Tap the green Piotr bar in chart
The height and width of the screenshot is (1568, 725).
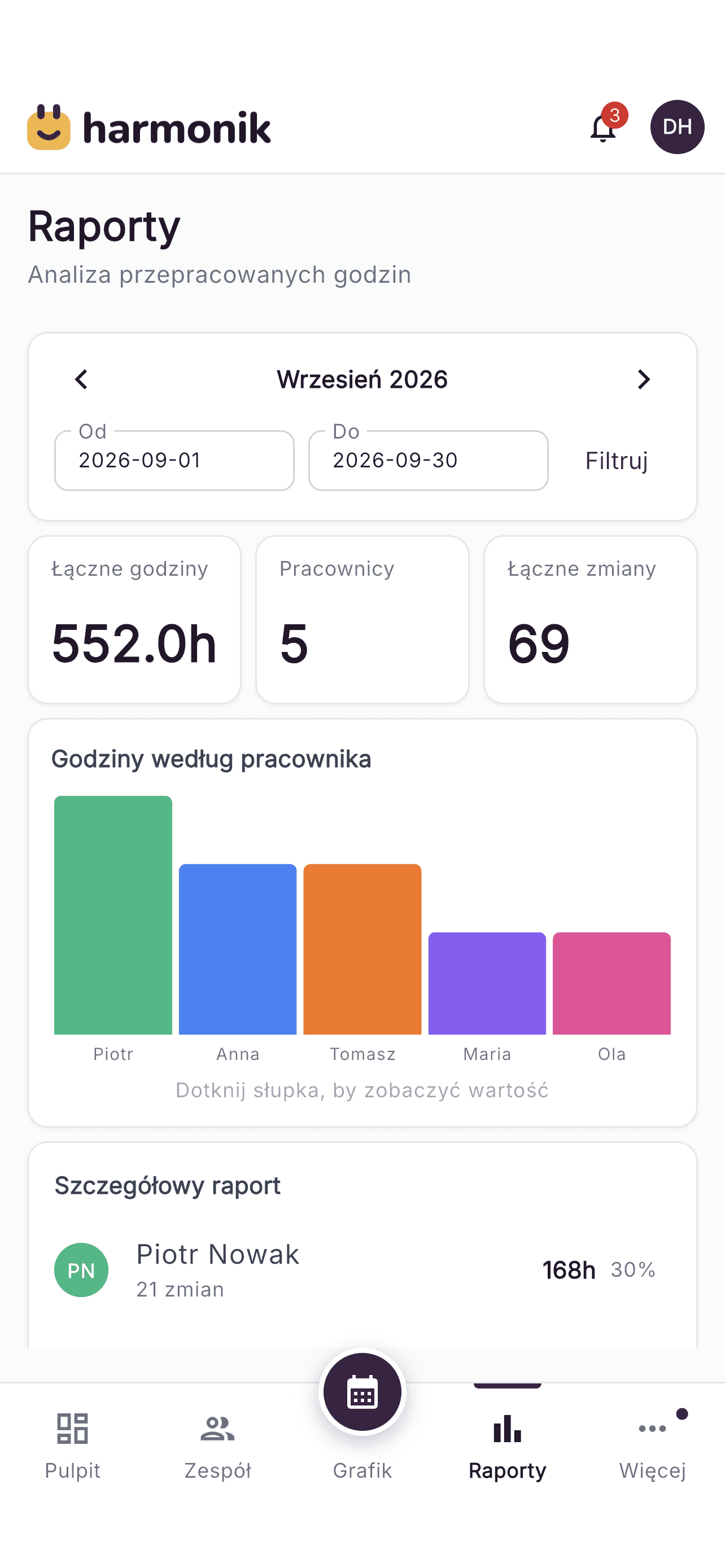(113, 915)
